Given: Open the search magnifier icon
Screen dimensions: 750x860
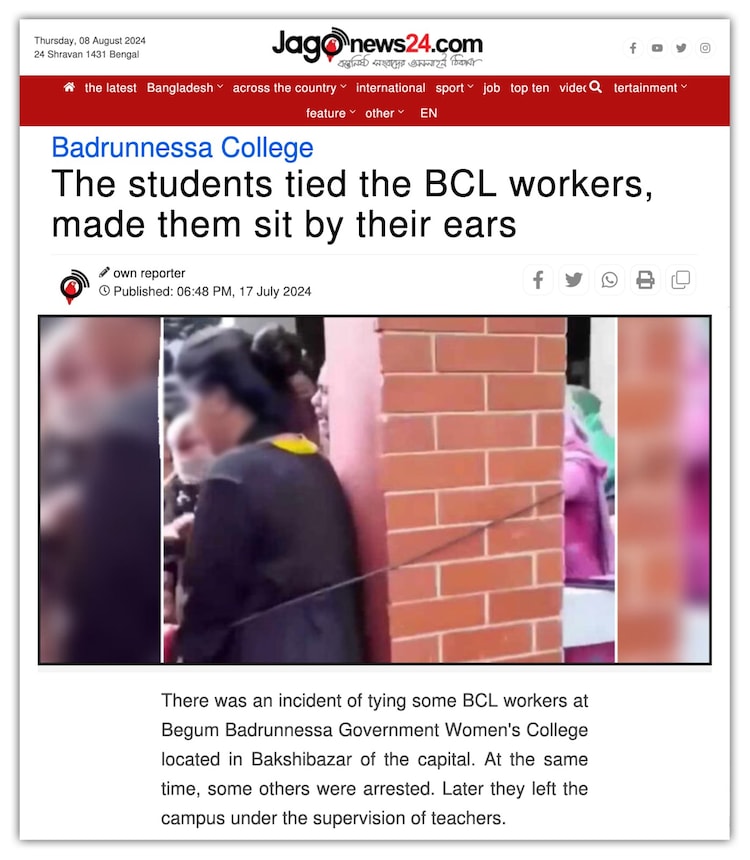Looking at the screenshot, I should point(595,87).
